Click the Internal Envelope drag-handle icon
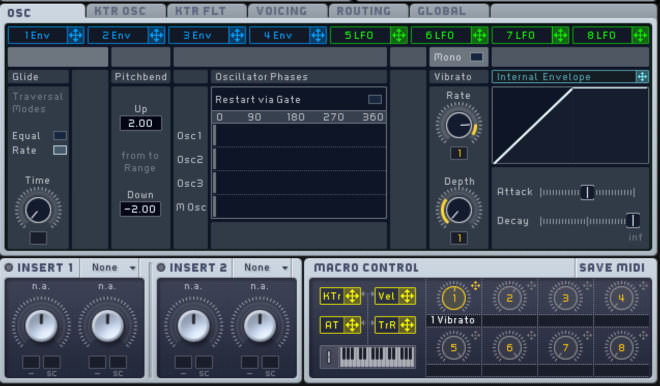The image size is (660, 386). [x=642, y=77]
